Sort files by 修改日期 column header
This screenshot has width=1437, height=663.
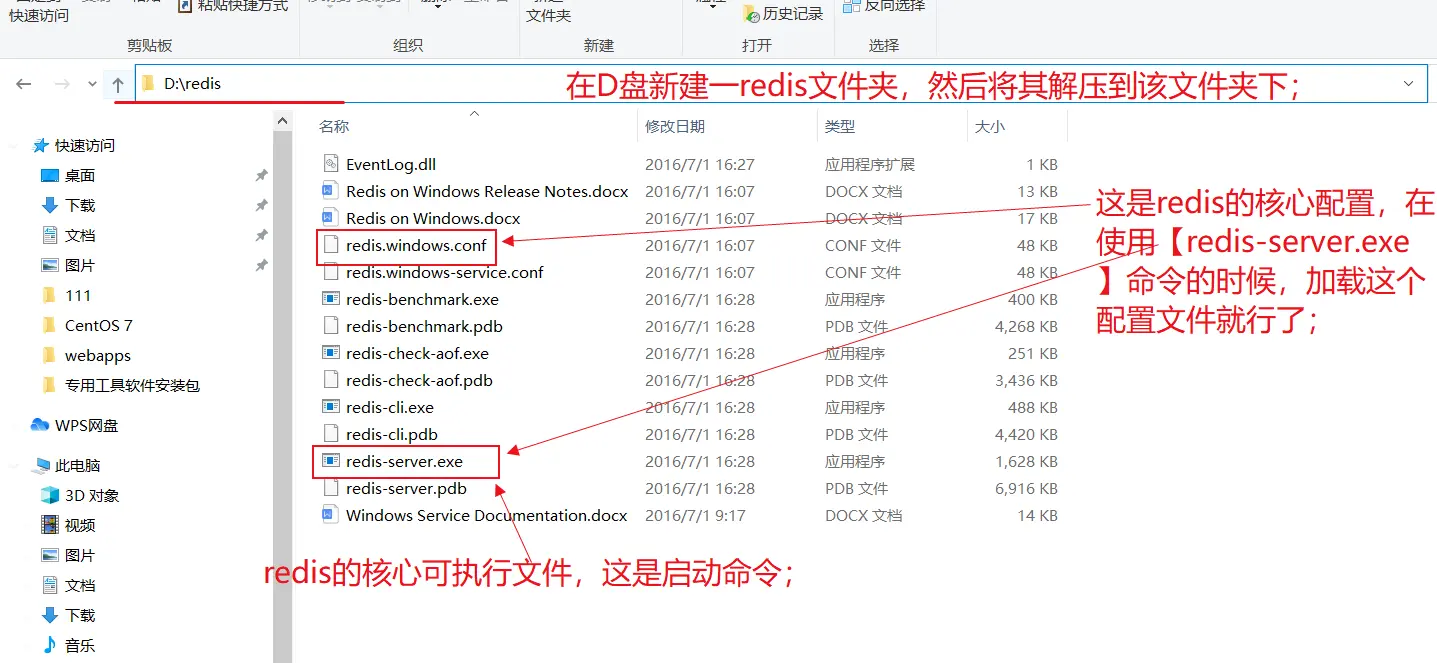(x=675, y=127)
